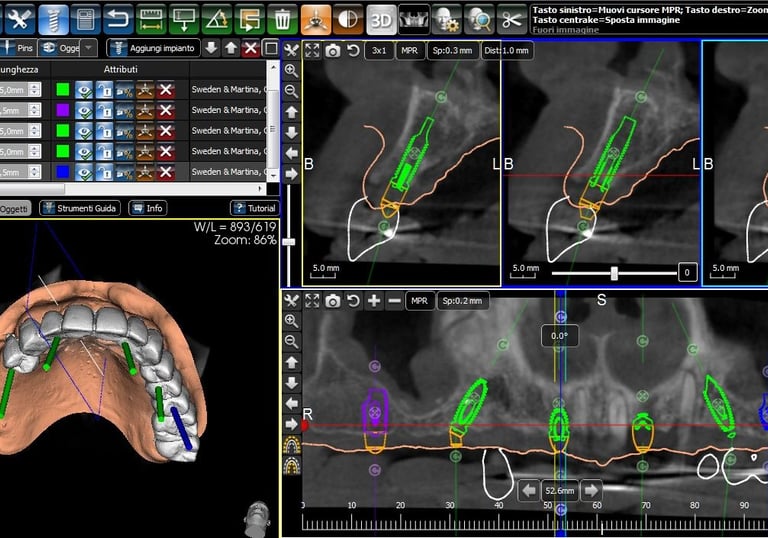Click fullscreen expand icon in cross-section view

pos(312,50)
